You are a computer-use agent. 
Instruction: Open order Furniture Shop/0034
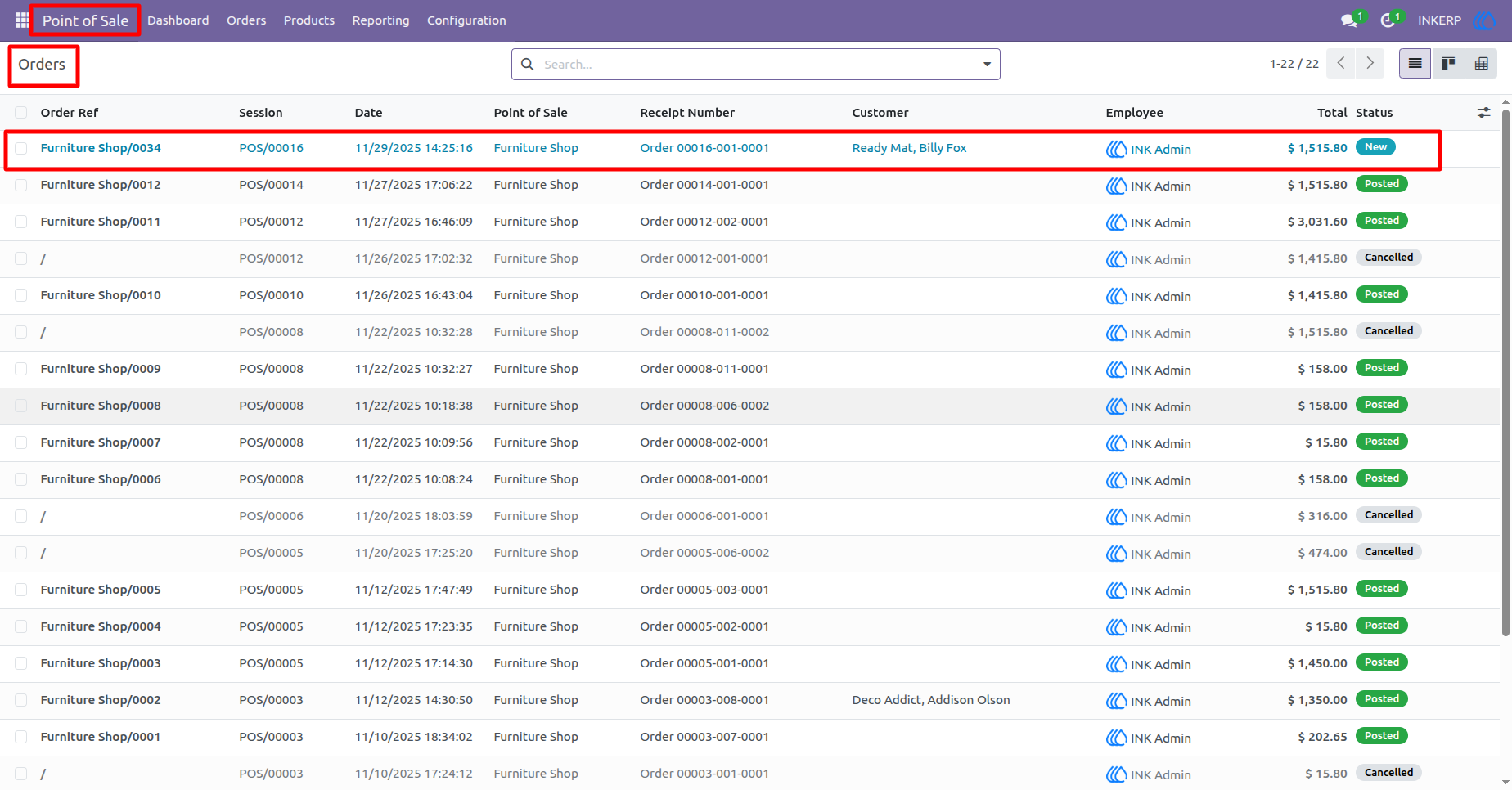[x=101, y=148]
